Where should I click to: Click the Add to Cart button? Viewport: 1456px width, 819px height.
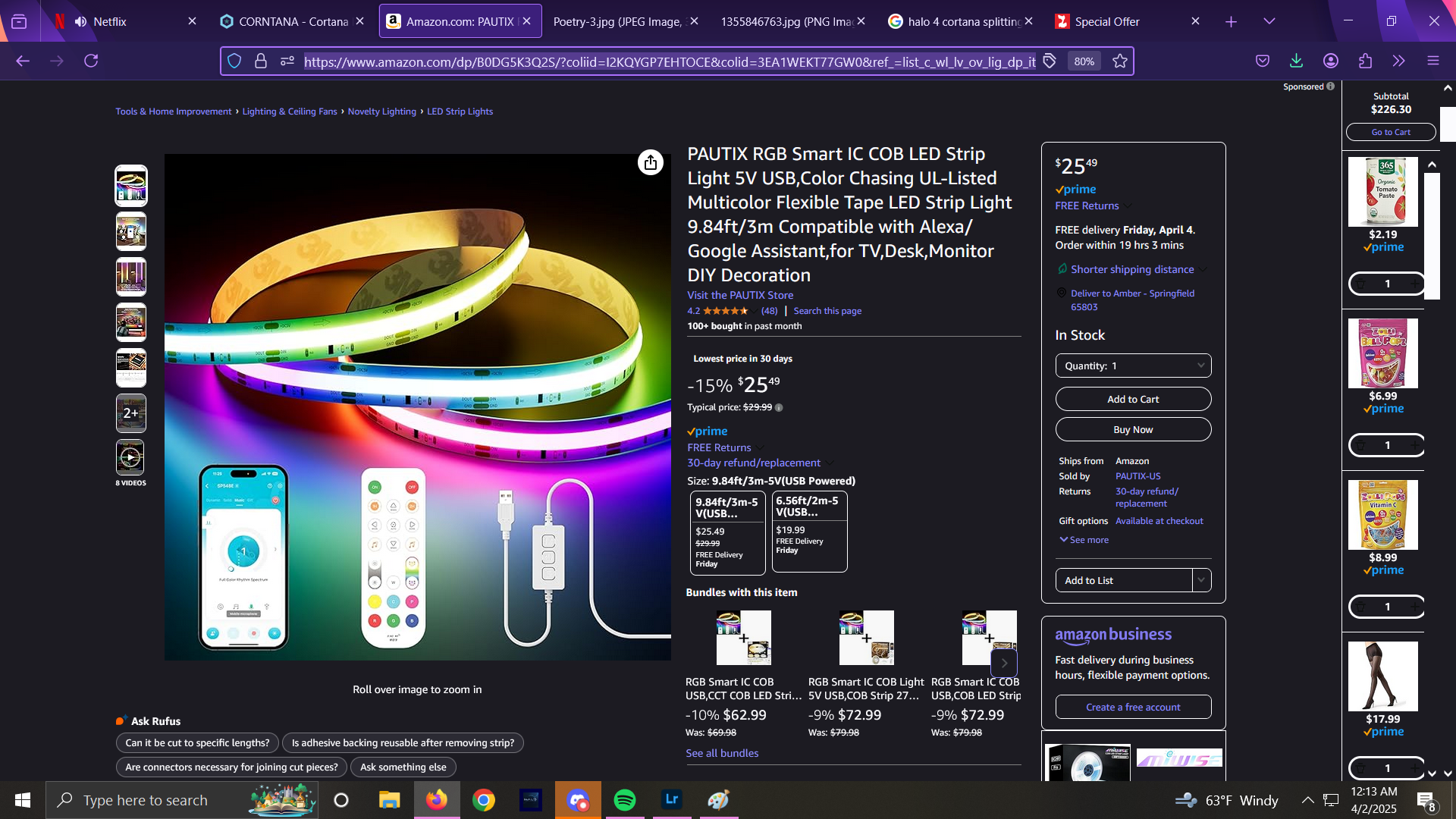[1133, 399]
